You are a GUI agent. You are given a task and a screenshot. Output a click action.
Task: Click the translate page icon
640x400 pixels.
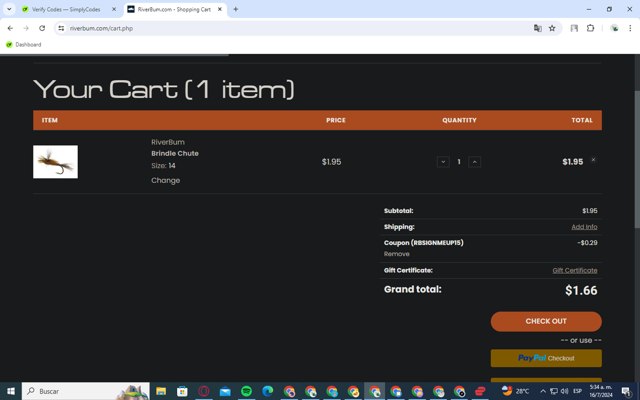tap(538, 28)
